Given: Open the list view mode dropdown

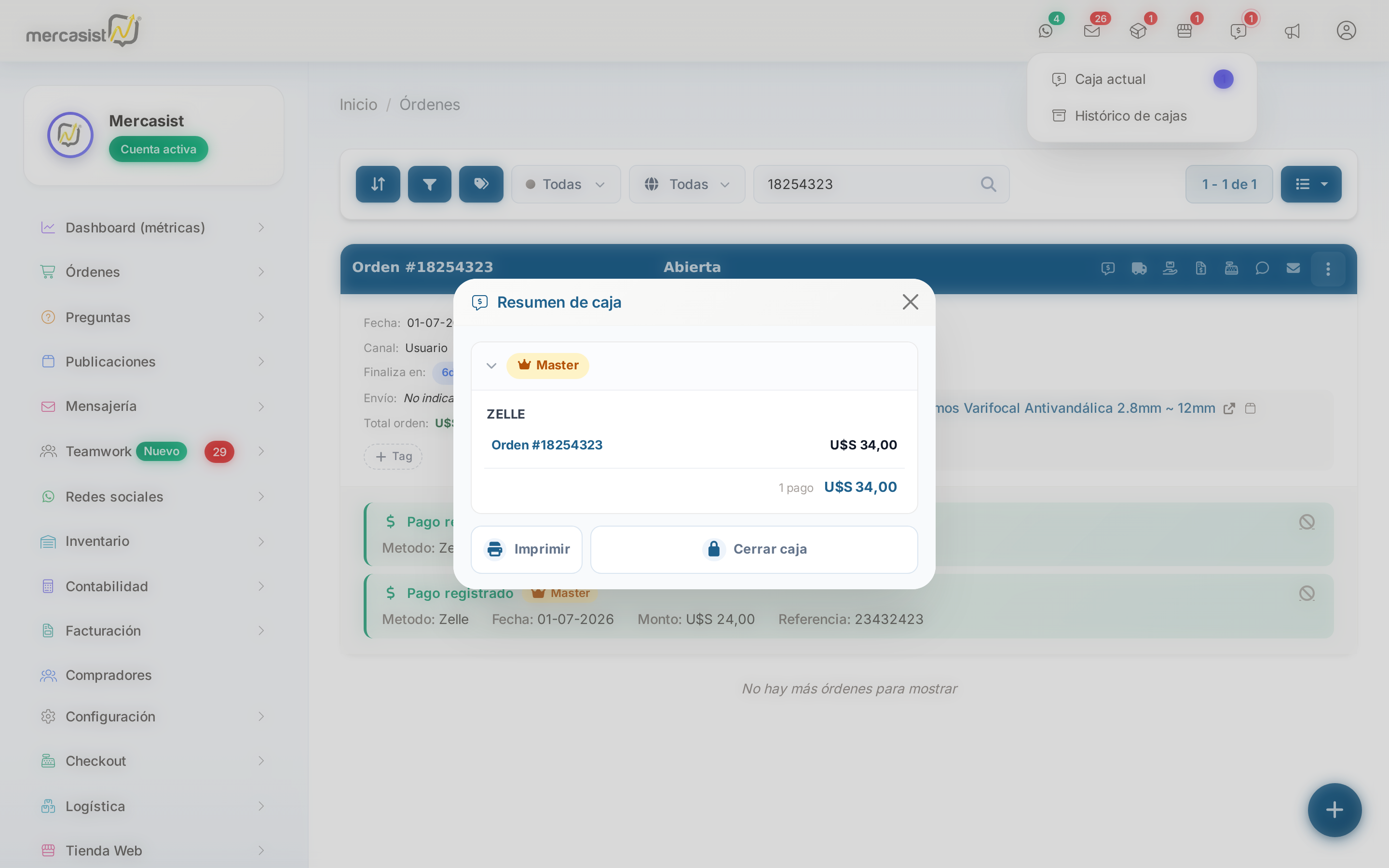Looking at the screenshot, I should [1311, 184].
